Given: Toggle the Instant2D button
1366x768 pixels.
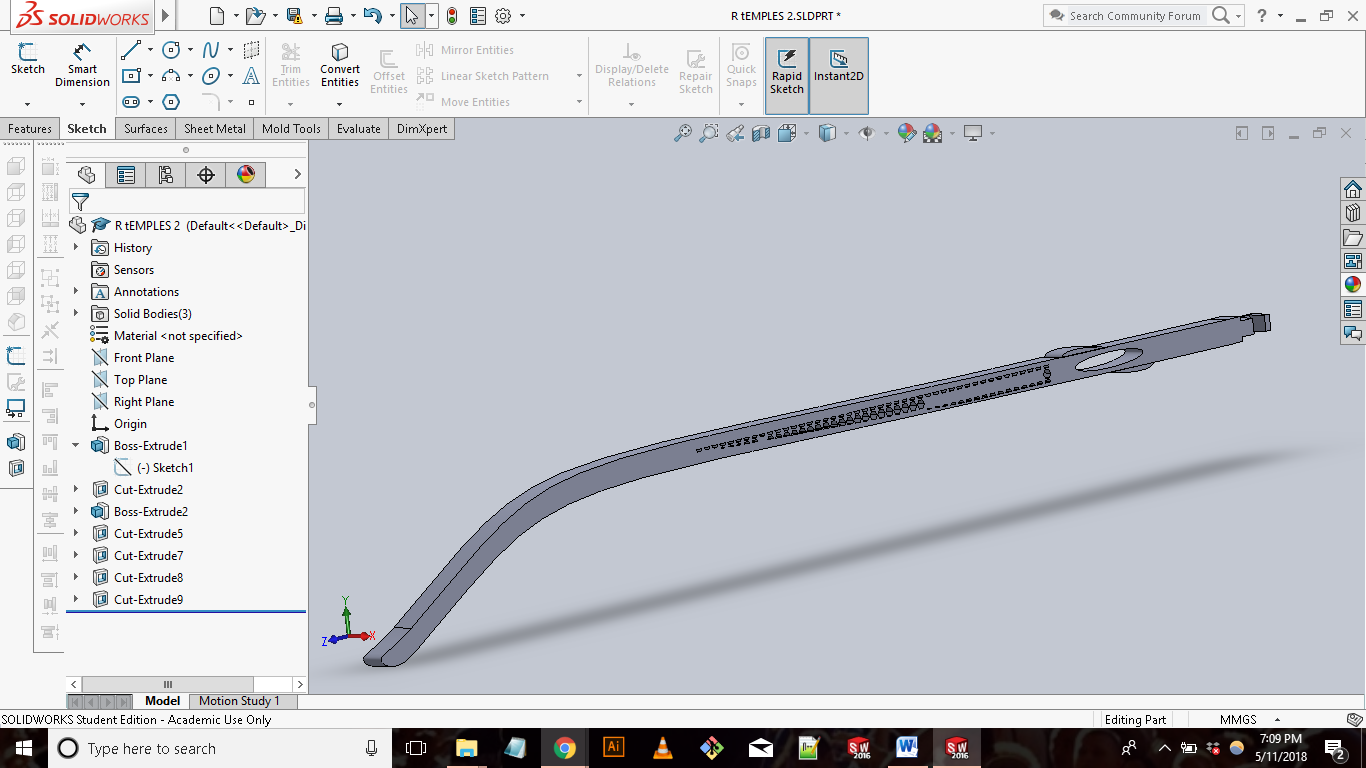Looking at the screenshot, I should pos(839,76).
